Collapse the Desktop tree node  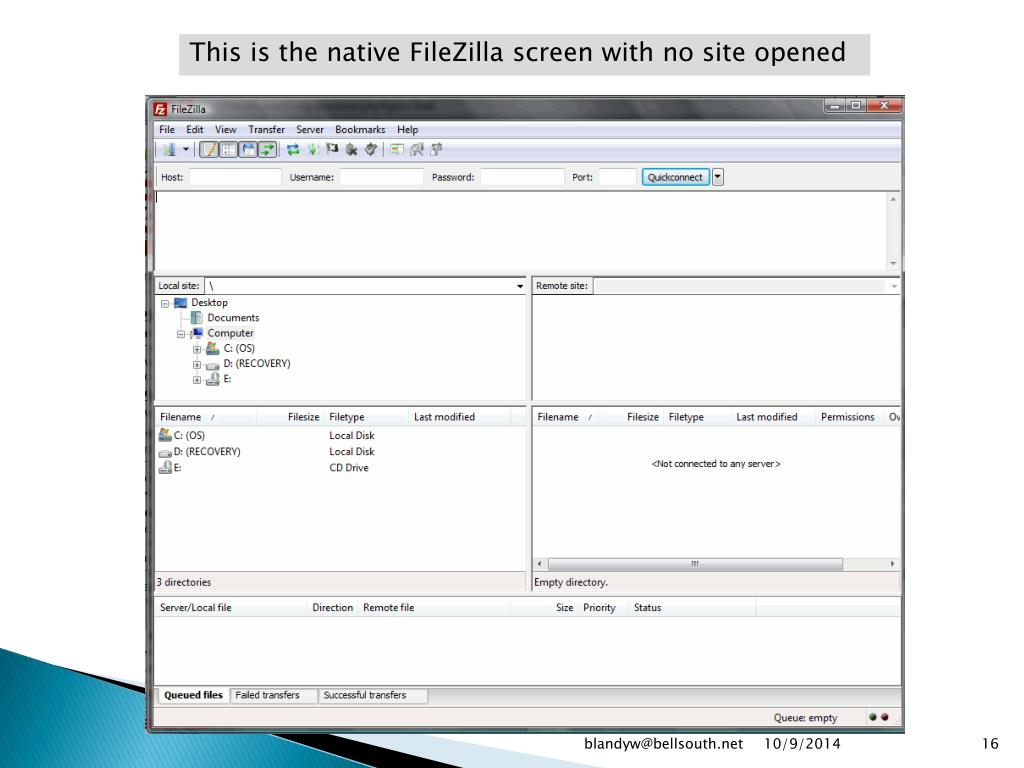click(x=165, y=304)
